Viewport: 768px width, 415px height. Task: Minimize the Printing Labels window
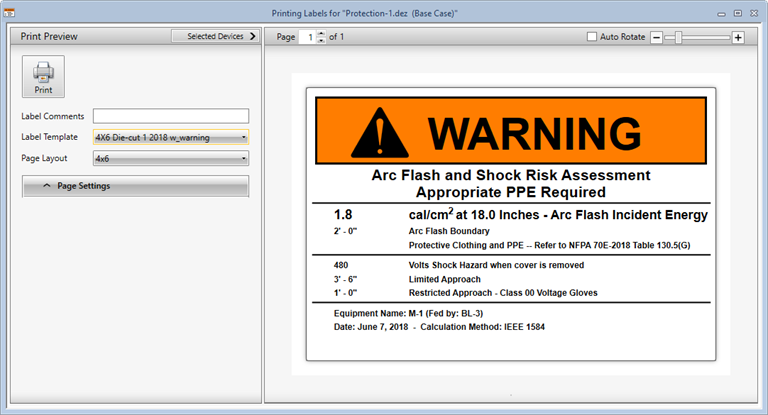pos(720,13)
